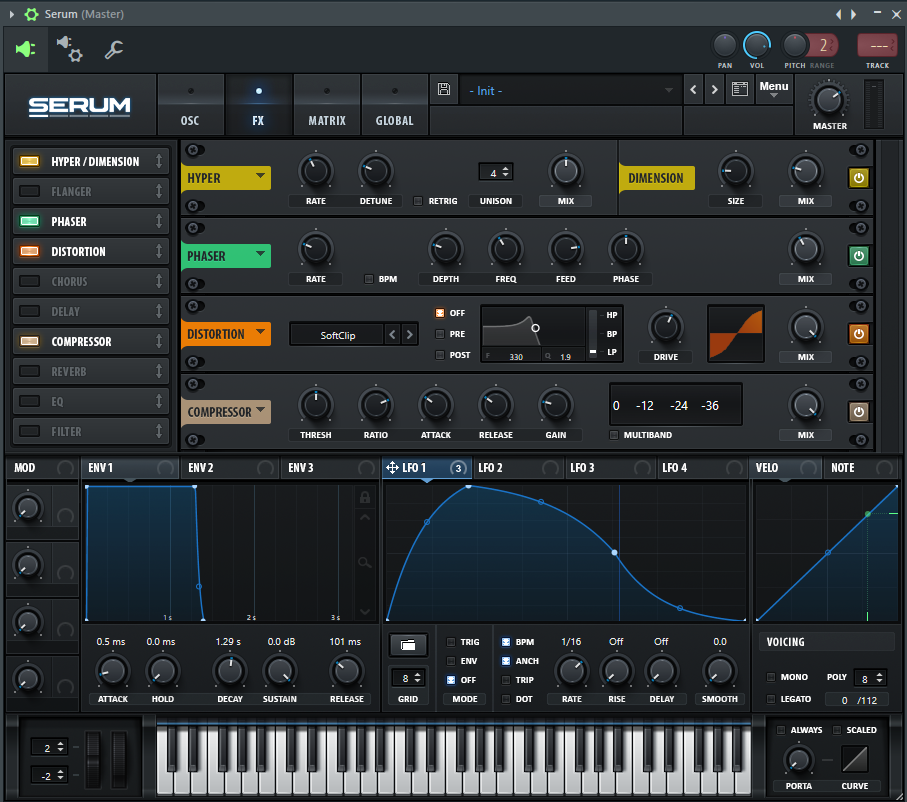Adjust the LFO GRID value stepper
The width and height of the screenshot is (907, 802).
tap(417, 678)
